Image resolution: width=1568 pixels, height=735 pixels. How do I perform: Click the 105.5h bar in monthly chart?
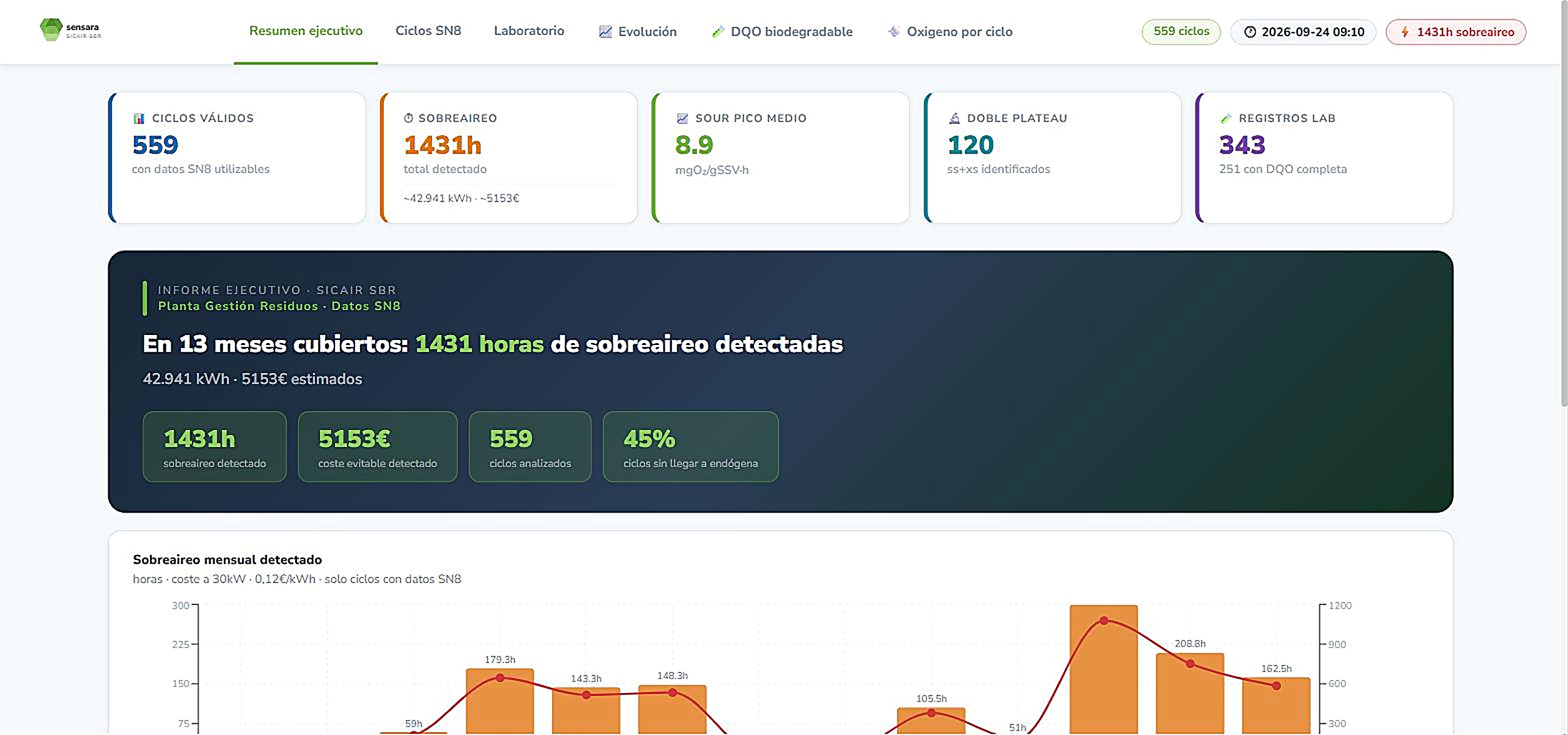pos(931,721)
